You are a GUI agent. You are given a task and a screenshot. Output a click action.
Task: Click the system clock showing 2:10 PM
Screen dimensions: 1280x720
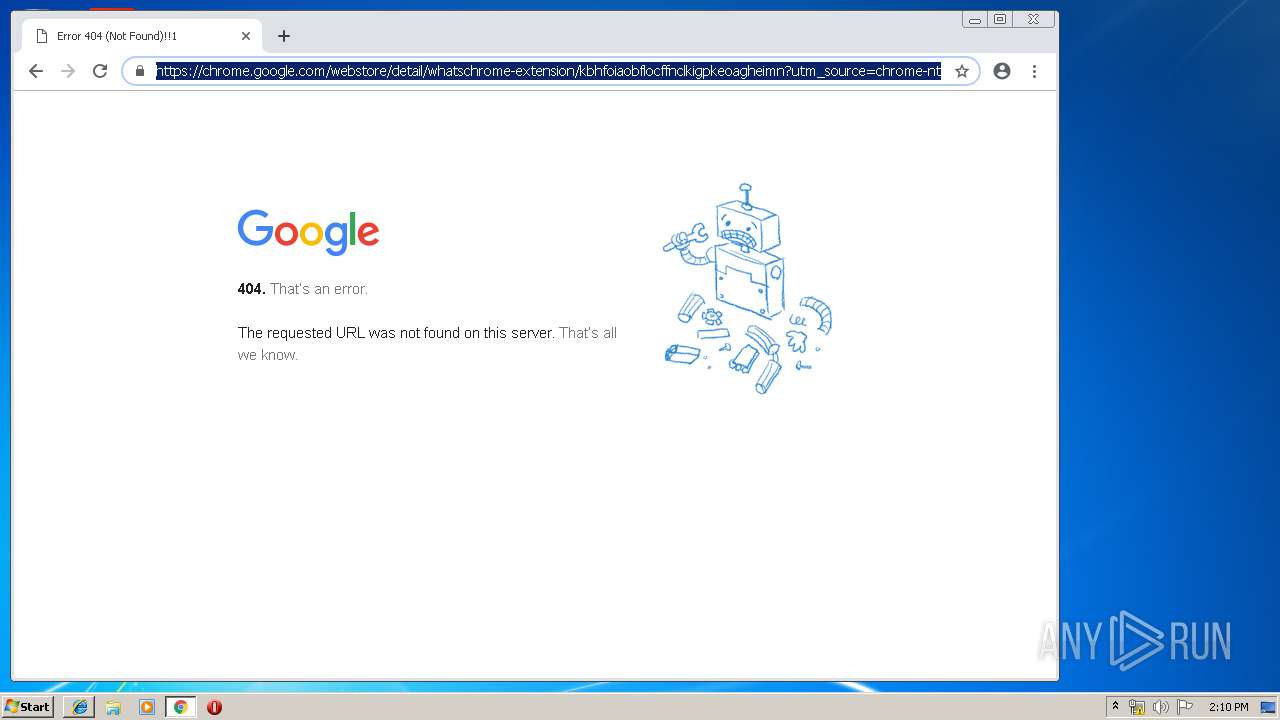pos(1228,707)
